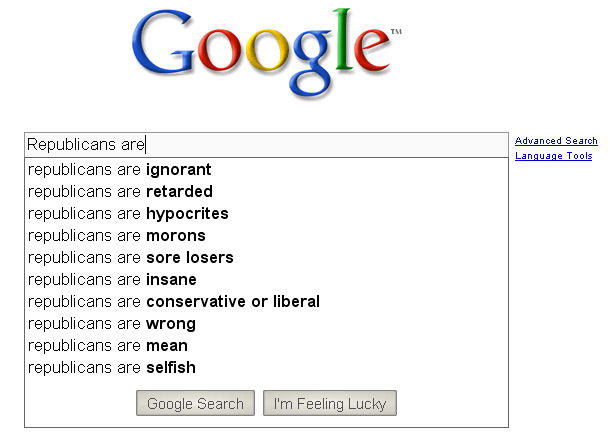610x437 pixels.
Task: Choose the "republicans are sore losers" suggestion
Action: click(x=131, y=258)
